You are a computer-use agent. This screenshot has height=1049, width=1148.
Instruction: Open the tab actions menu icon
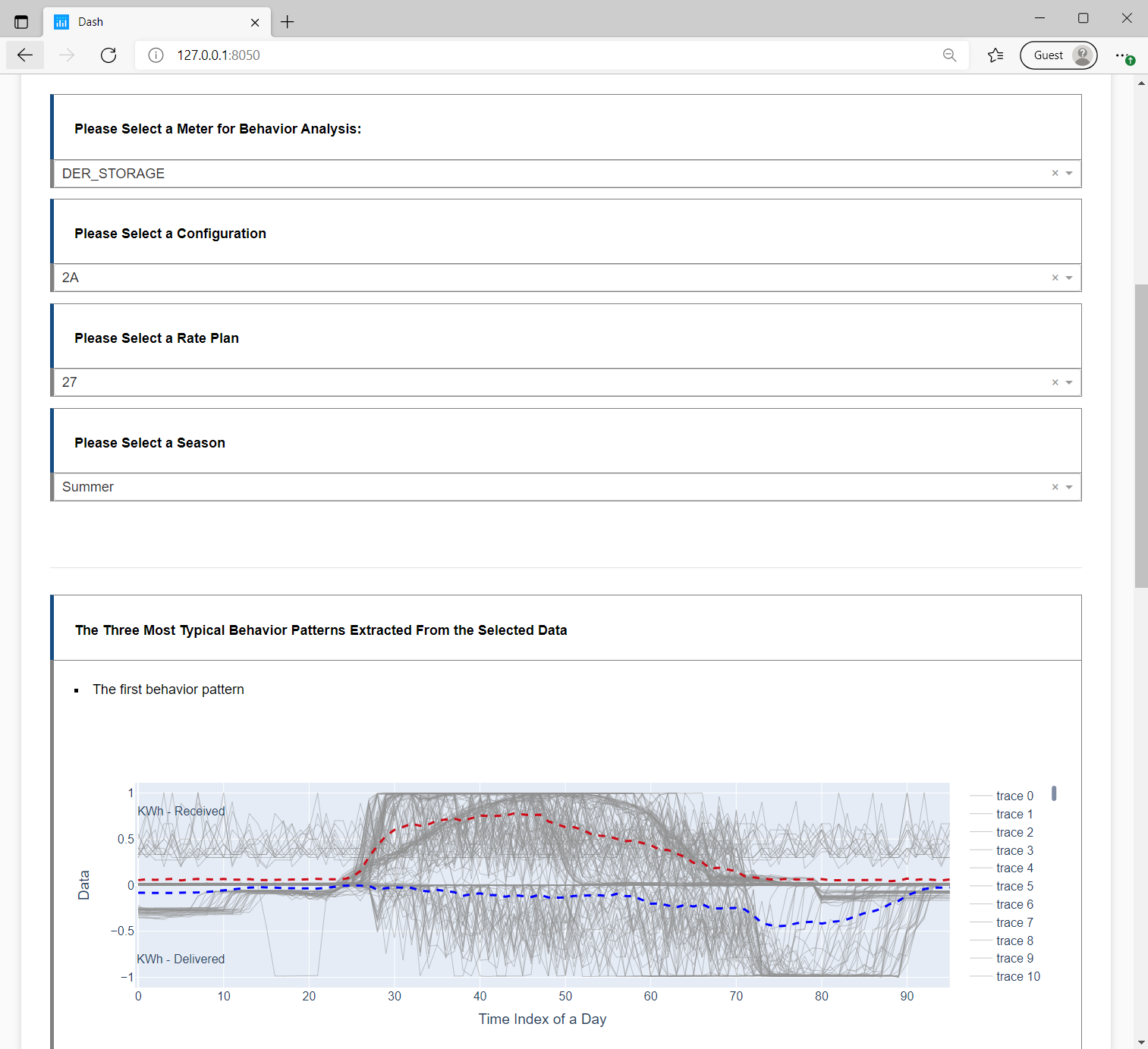point(21,22)
